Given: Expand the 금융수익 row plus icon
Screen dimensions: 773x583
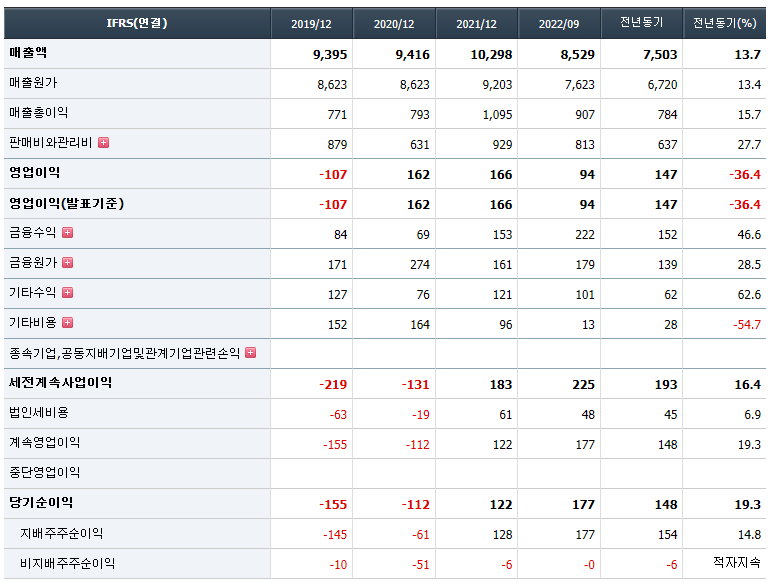Looking at the screenshot, I should [68, 233].
